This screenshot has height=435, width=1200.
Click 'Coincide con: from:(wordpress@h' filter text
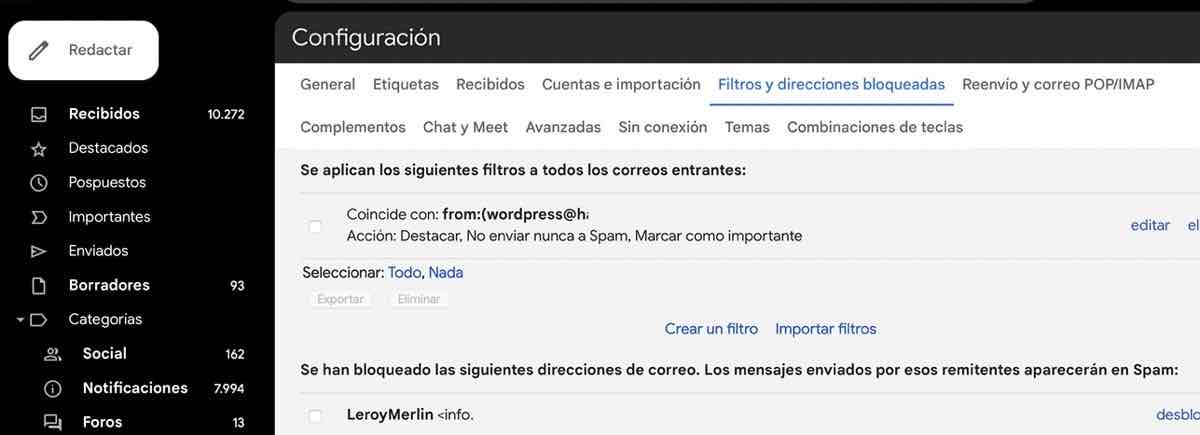pos(467,214)
